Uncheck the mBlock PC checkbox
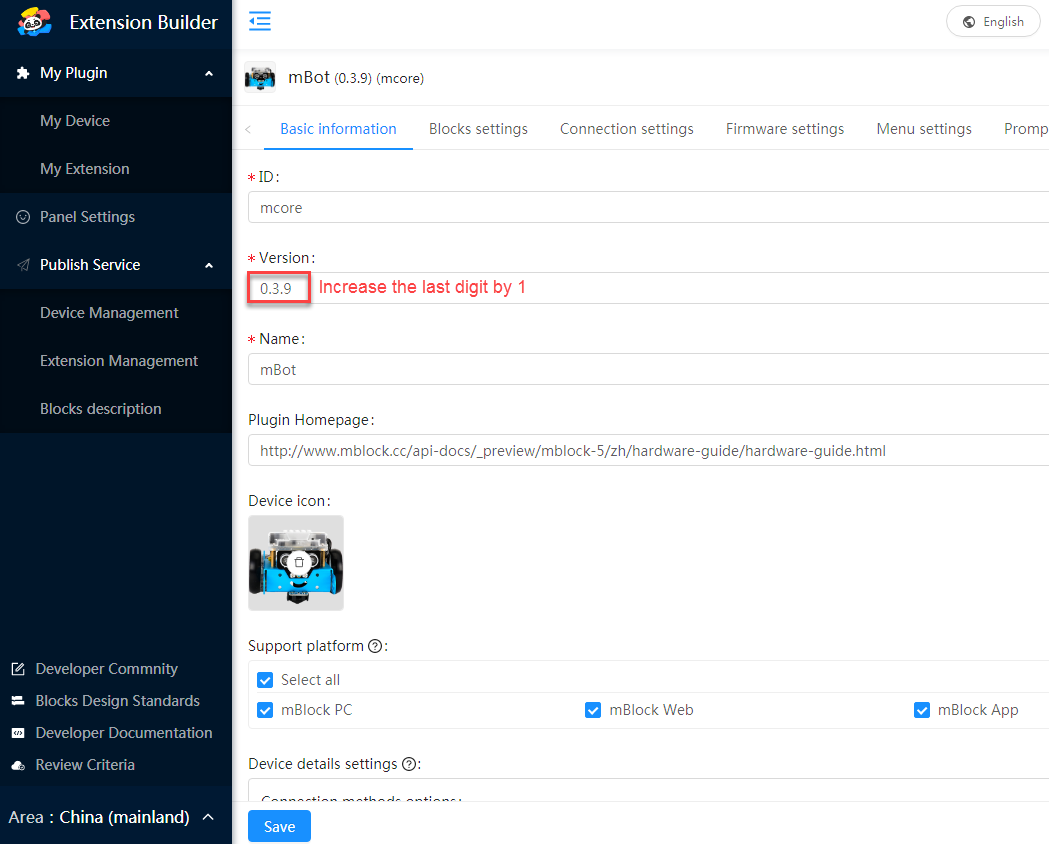This screenshot has height=844, width=1049. click(x=265, y=710)
